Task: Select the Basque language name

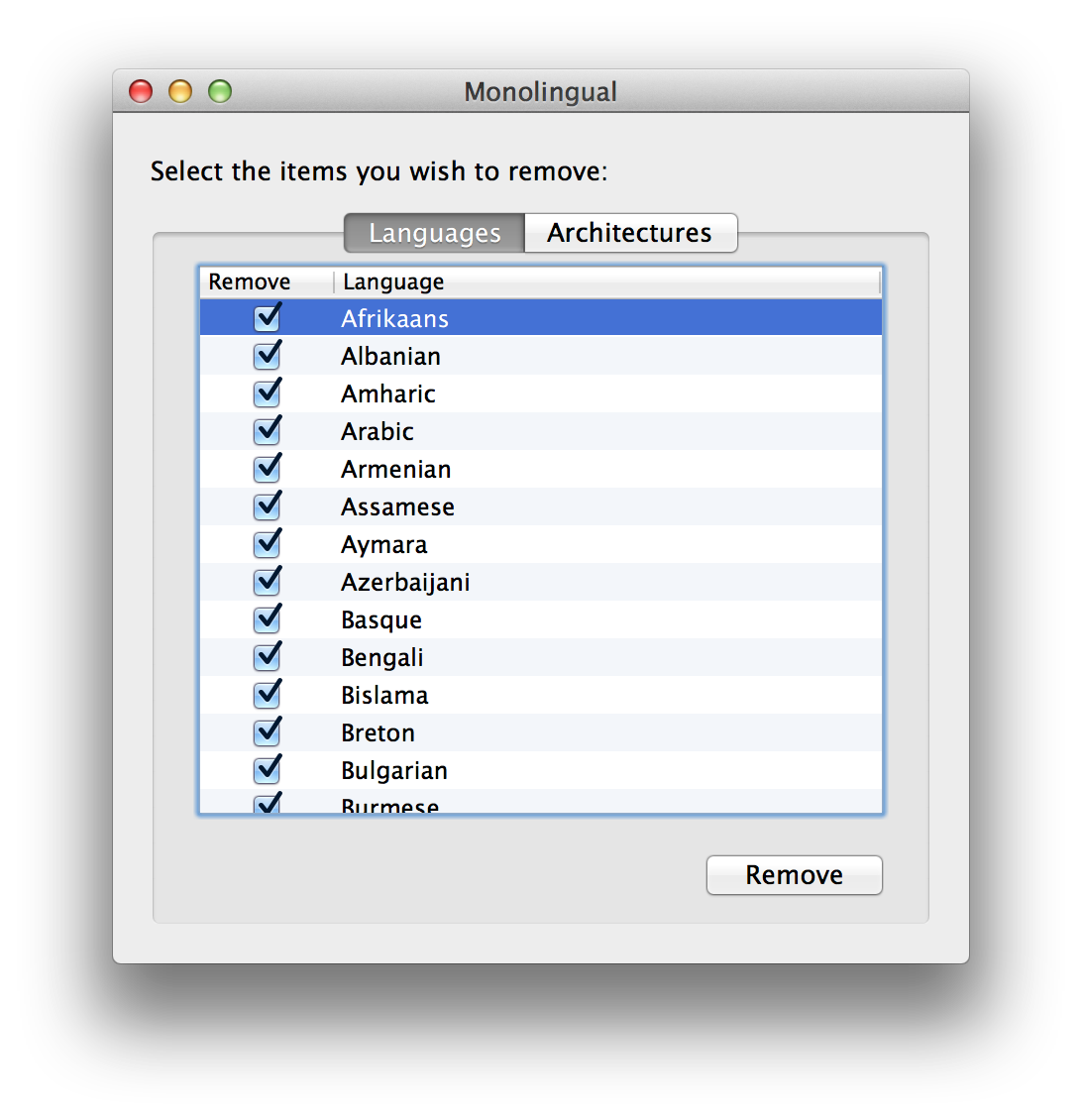Action: pos(381,620)
